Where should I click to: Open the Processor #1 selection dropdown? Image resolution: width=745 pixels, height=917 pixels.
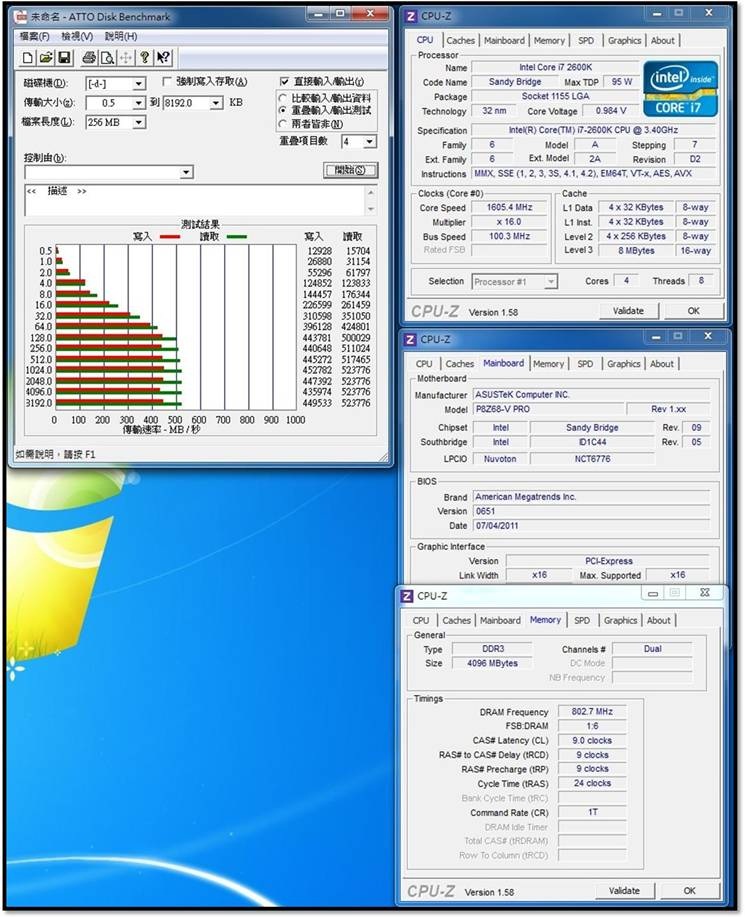(550, 282)
